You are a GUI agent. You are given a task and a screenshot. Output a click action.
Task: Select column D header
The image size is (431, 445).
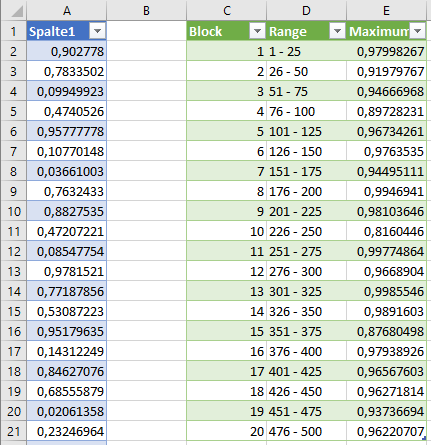(306, 10)
